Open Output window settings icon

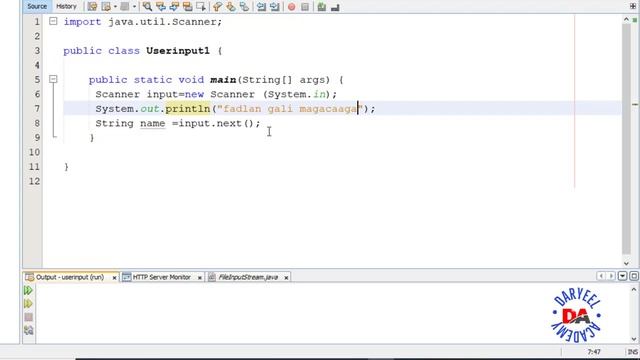click(28, 330)
